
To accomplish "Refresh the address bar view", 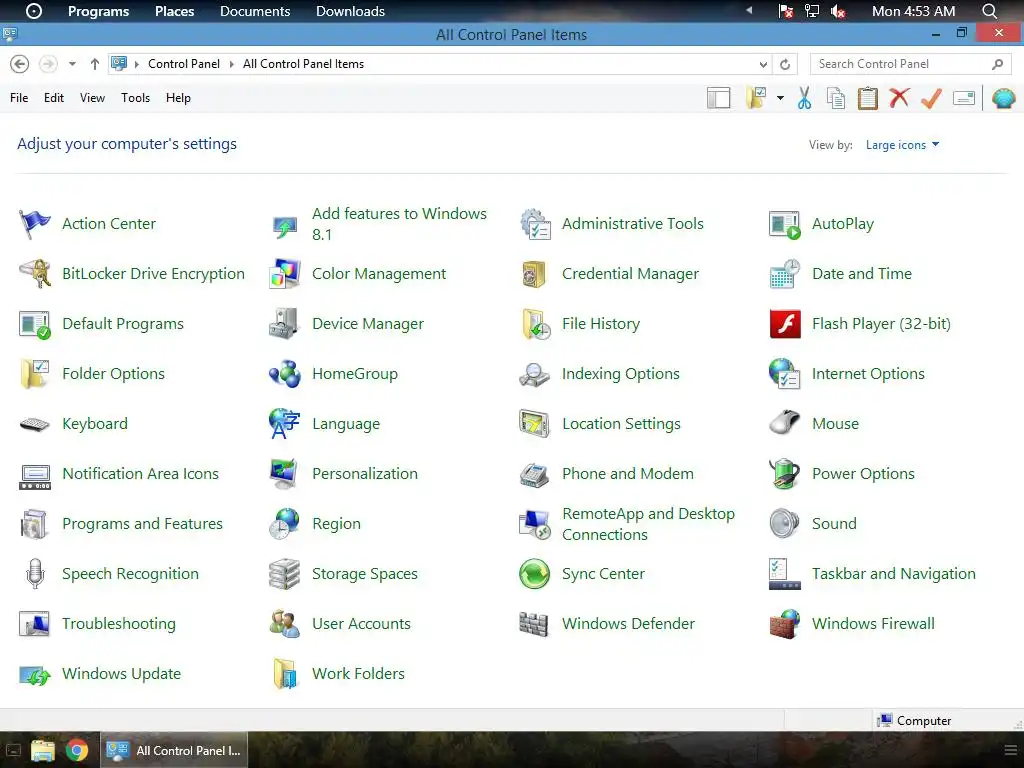I will click(785, 64).
